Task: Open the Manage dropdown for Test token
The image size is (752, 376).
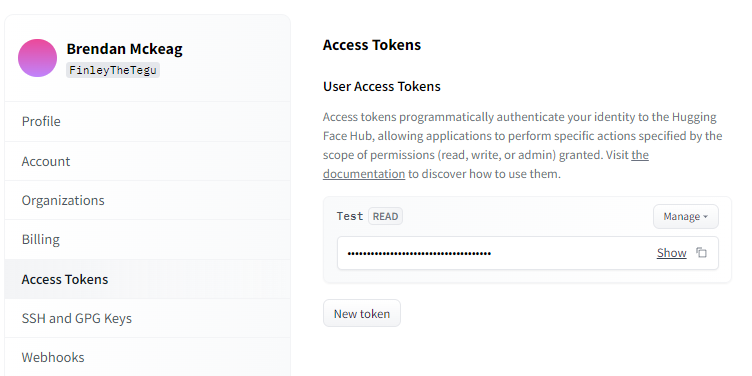Action: pyautogui.click(x=686, y=217)
